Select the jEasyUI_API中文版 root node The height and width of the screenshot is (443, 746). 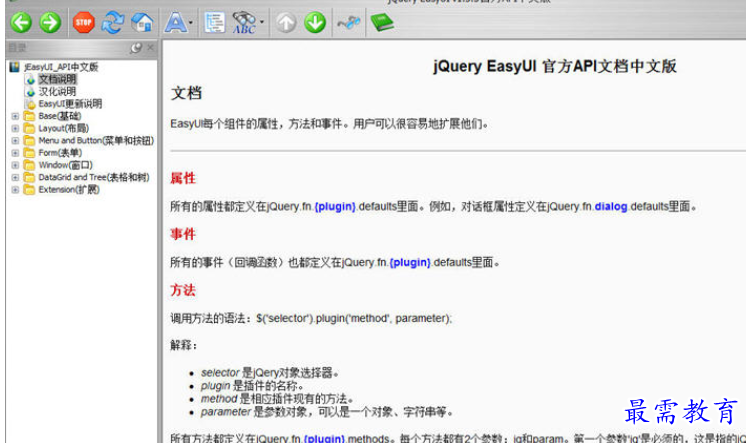(61, 67)
